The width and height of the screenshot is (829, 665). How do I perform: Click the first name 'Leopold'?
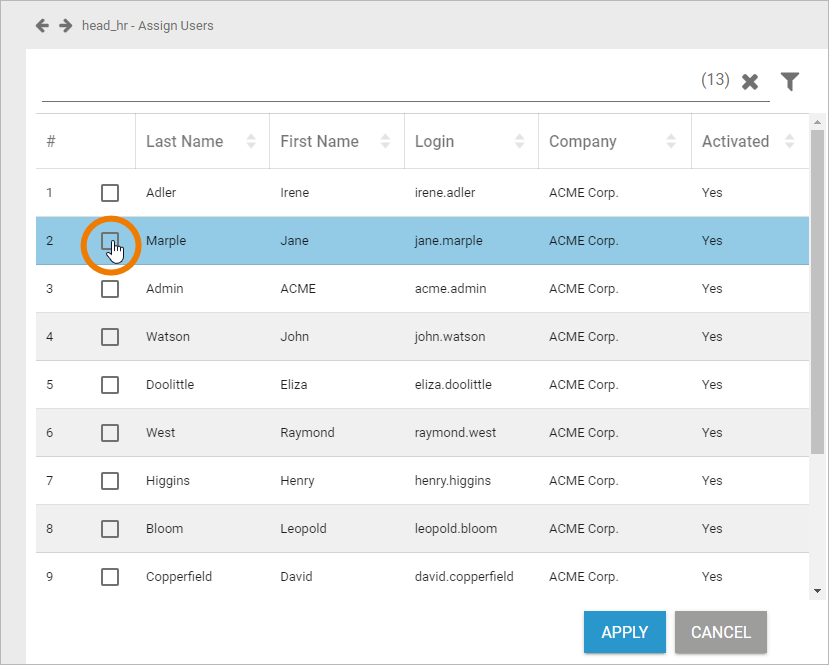click(x=303, y=528)
